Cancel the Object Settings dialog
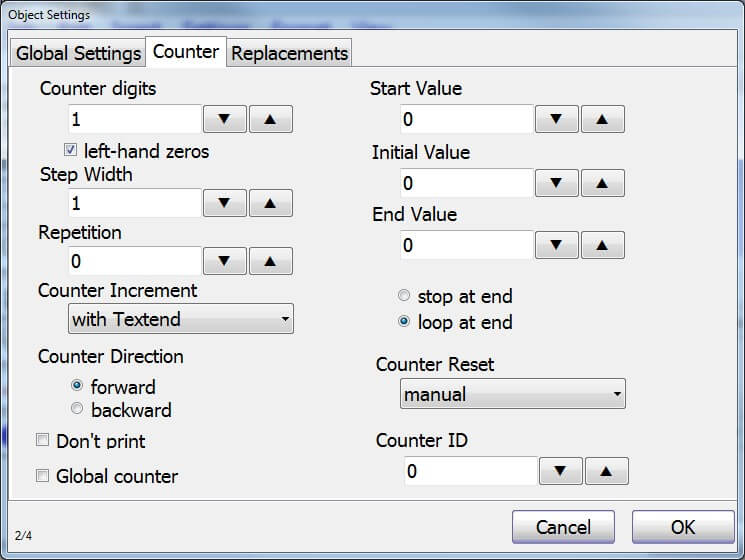The image size is (745, 560). (x=563, y=527)
